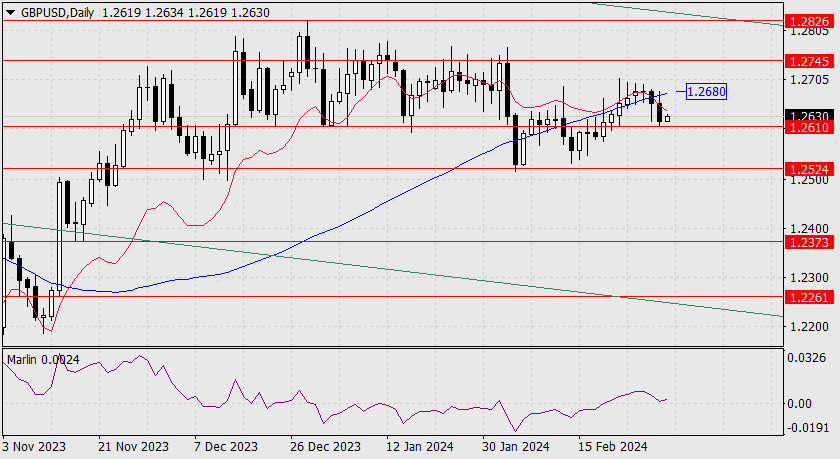Click the 1.2610 red price level label

tap(809, 127)
